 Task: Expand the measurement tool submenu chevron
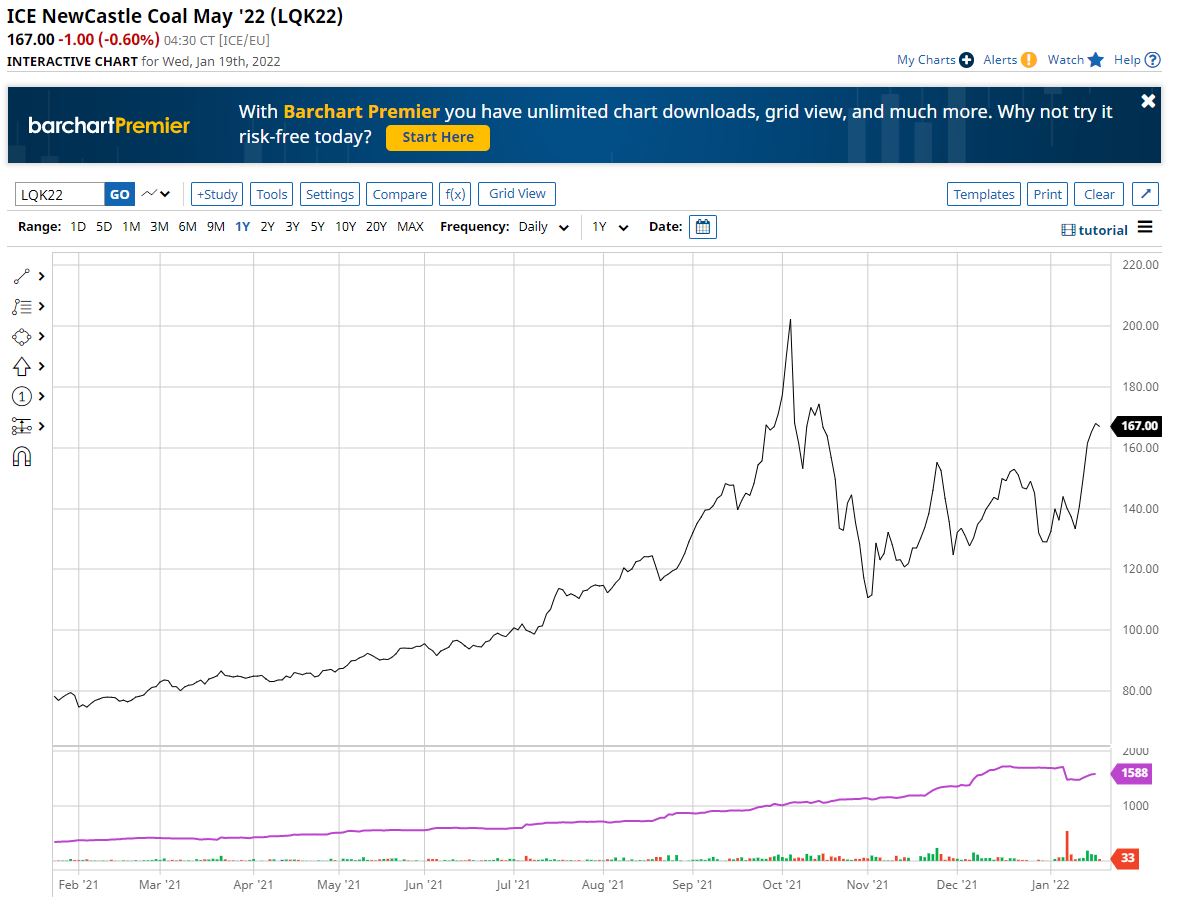[41, 426]
